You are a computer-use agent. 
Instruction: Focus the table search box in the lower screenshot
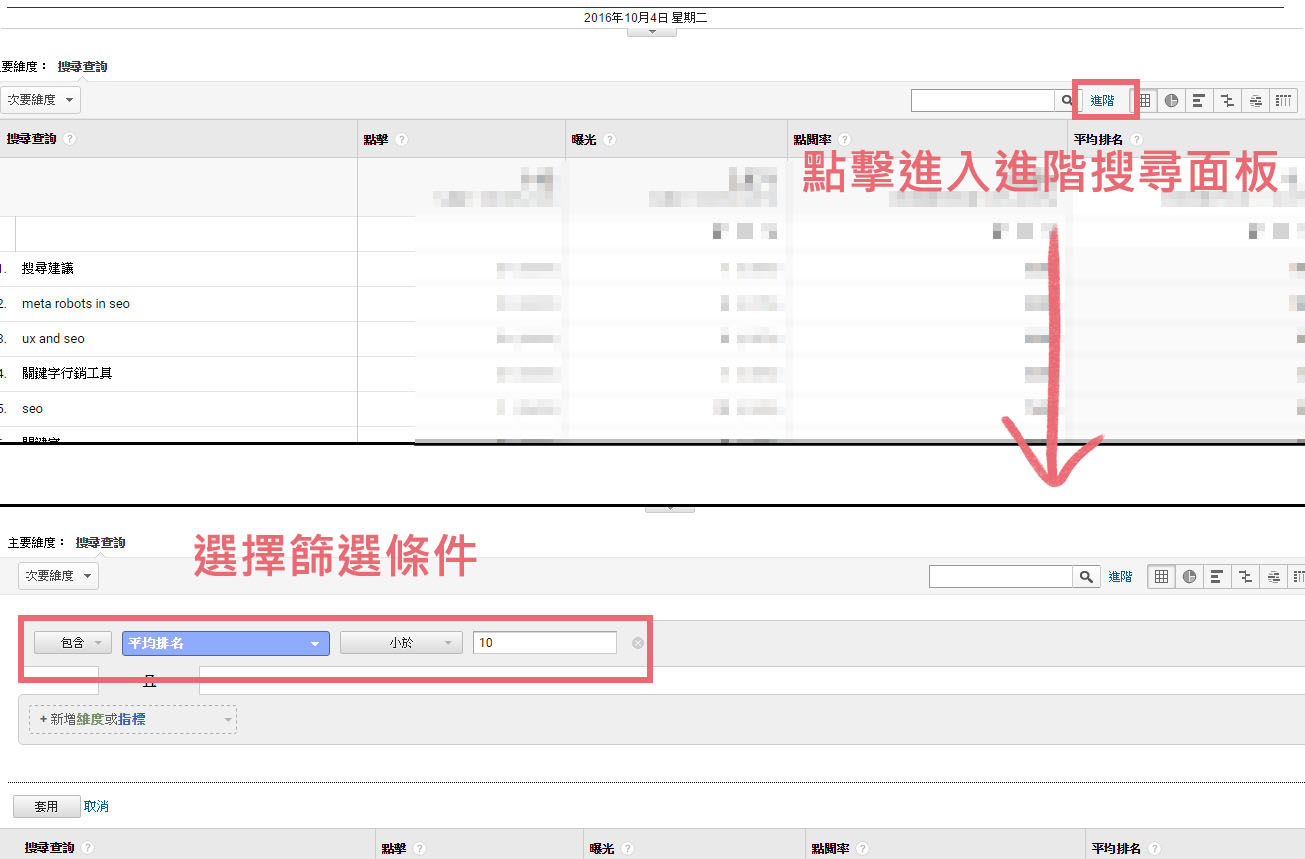coord(1001,576)
